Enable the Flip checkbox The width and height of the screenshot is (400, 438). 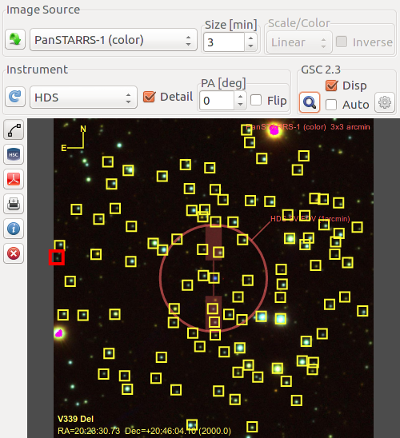coord(256,100)
